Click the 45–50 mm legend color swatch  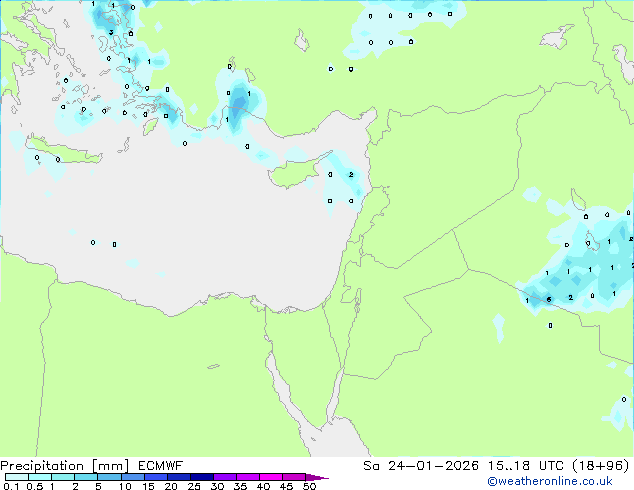pos(294,477)
